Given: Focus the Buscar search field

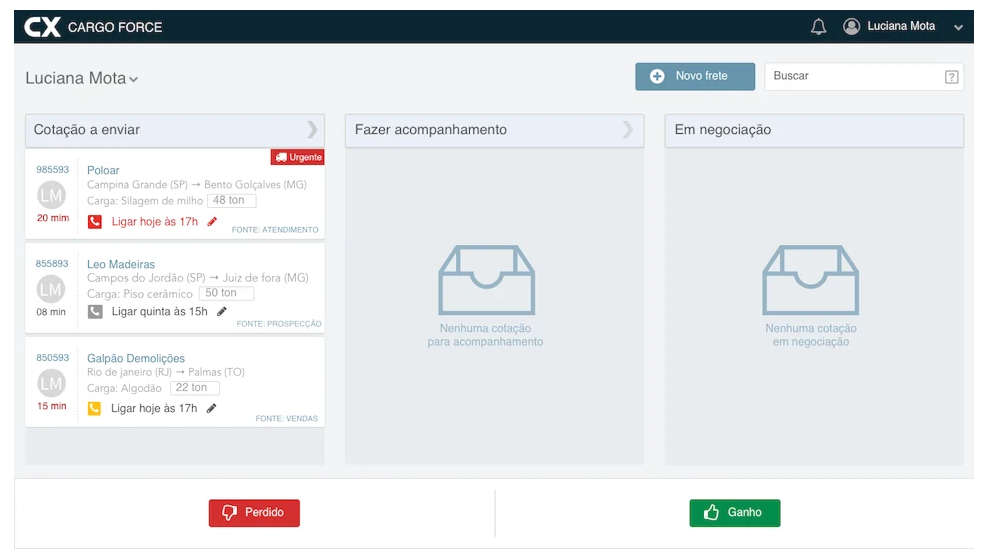Looking at the screenshot, I should coord(864,76).
